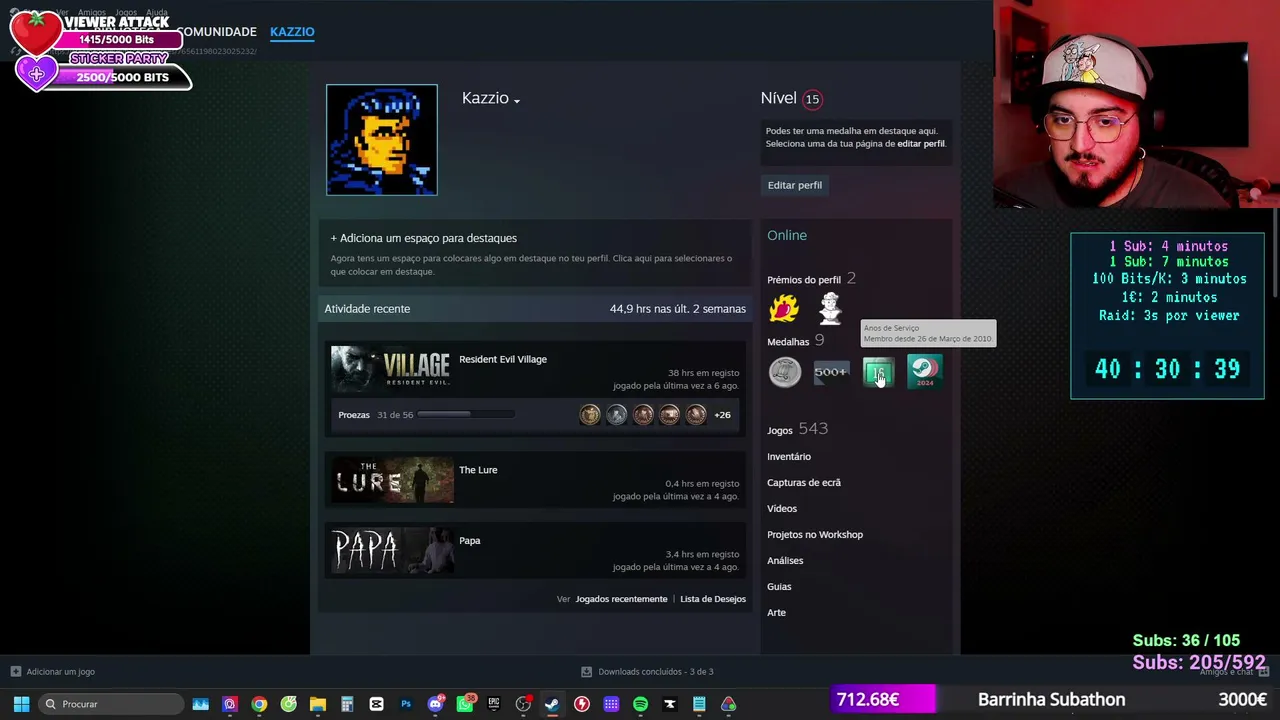Click the Editar perfil button

tap(795, 185)
